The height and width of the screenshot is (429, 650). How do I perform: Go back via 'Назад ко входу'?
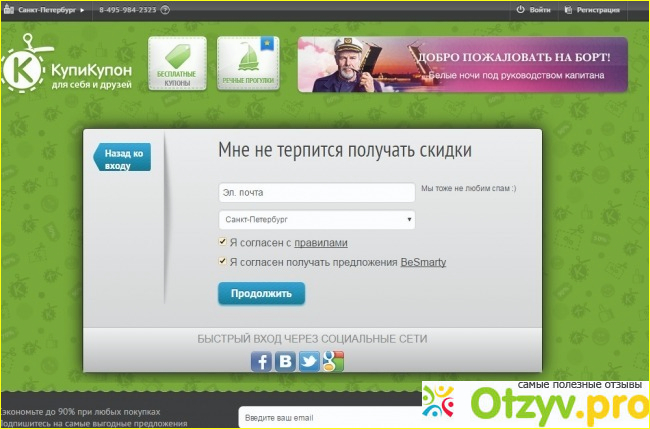(x=123, y=159)
